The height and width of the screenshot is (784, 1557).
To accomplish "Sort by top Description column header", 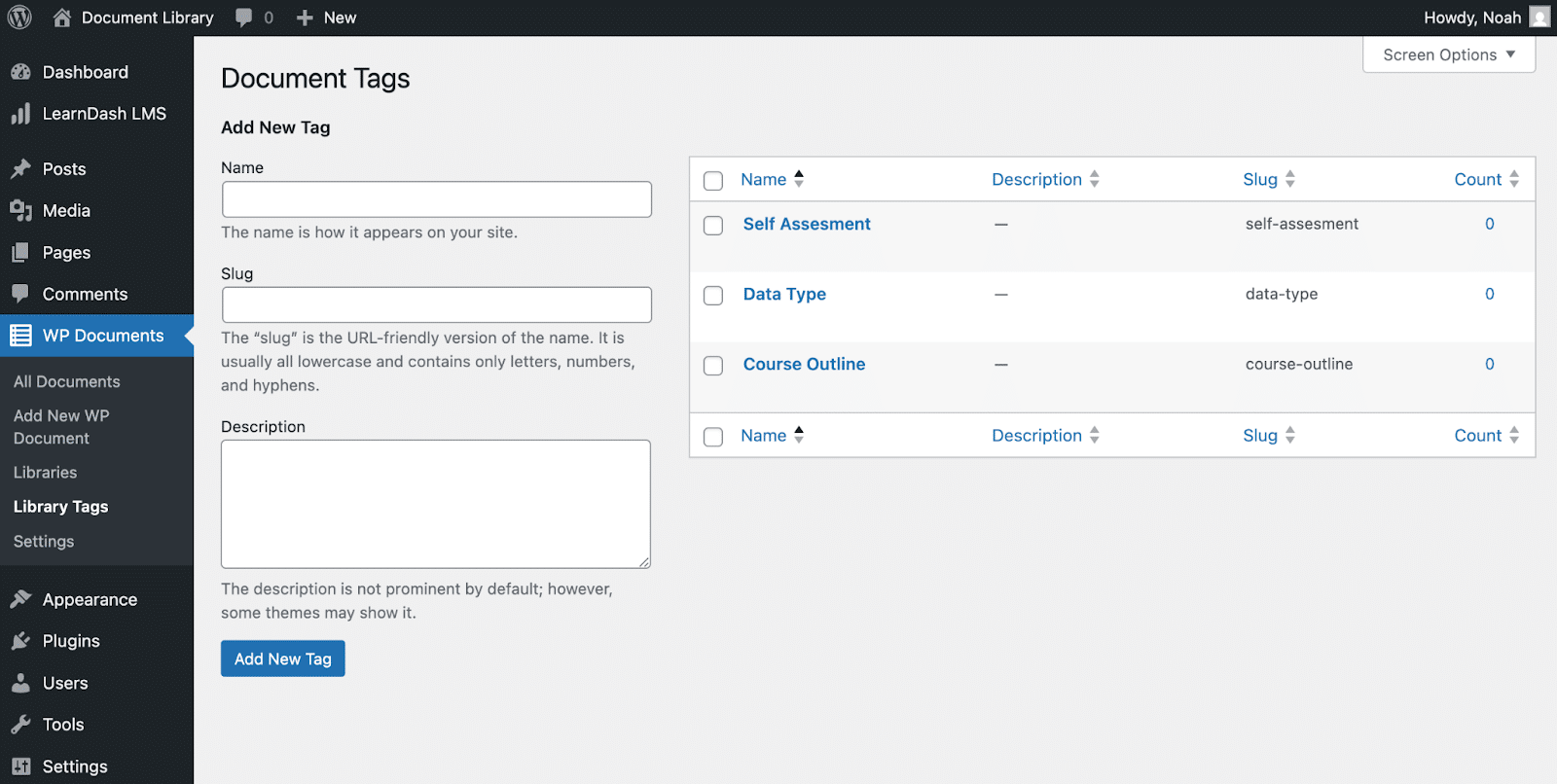I will [x=1036, y=179].
